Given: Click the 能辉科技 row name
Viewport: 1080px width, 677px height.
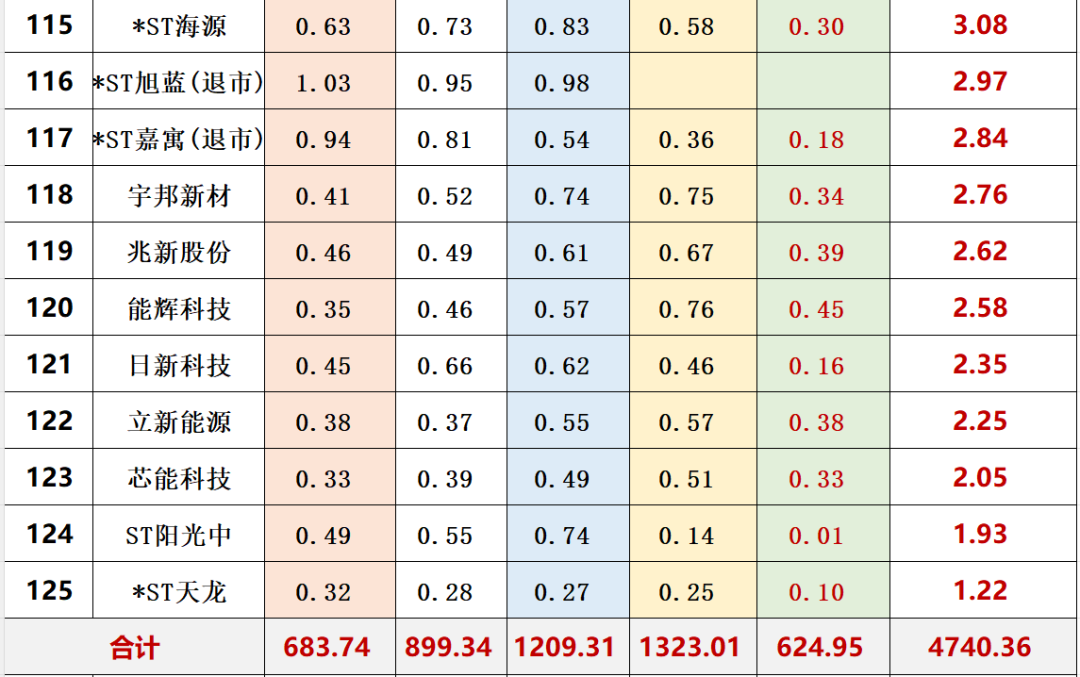Looking at the screenshot, I should pyautogui.click(x=179, y=309).
